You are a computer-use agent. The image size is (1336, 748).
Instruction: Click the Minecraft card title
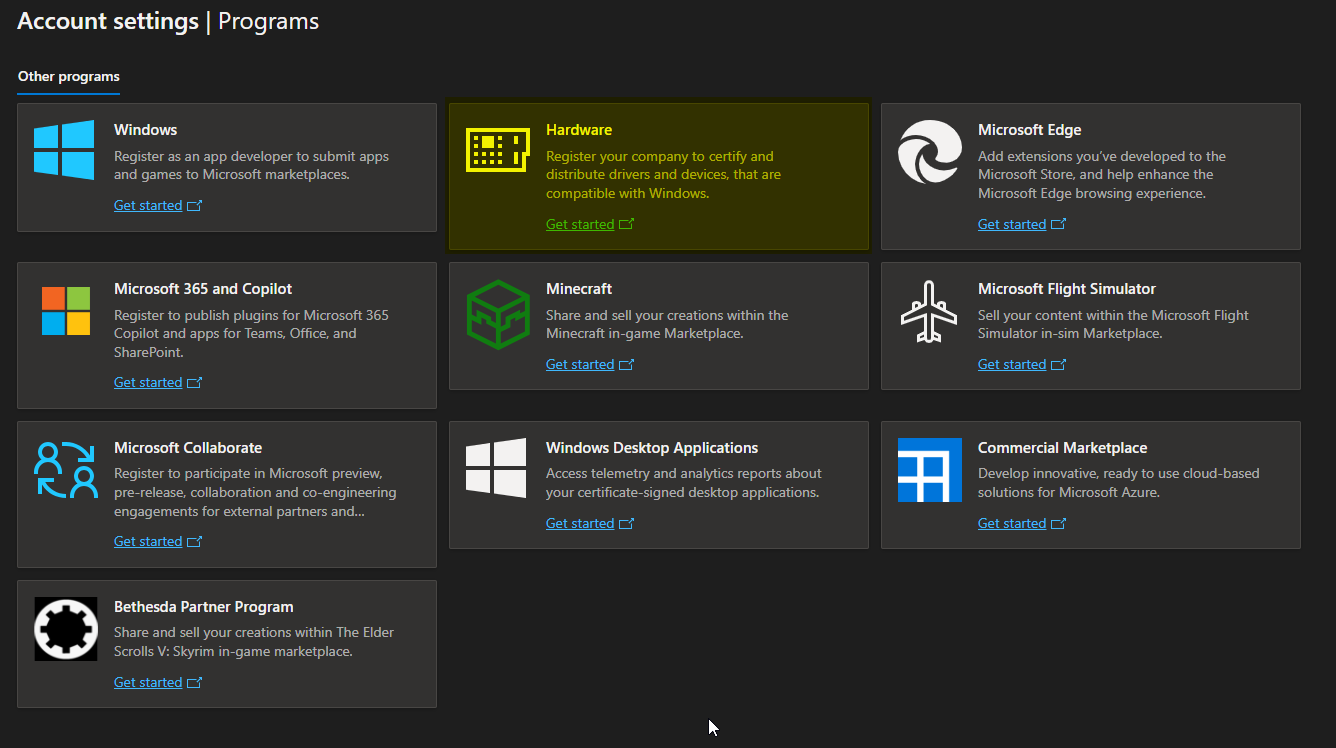coord(579,289)
